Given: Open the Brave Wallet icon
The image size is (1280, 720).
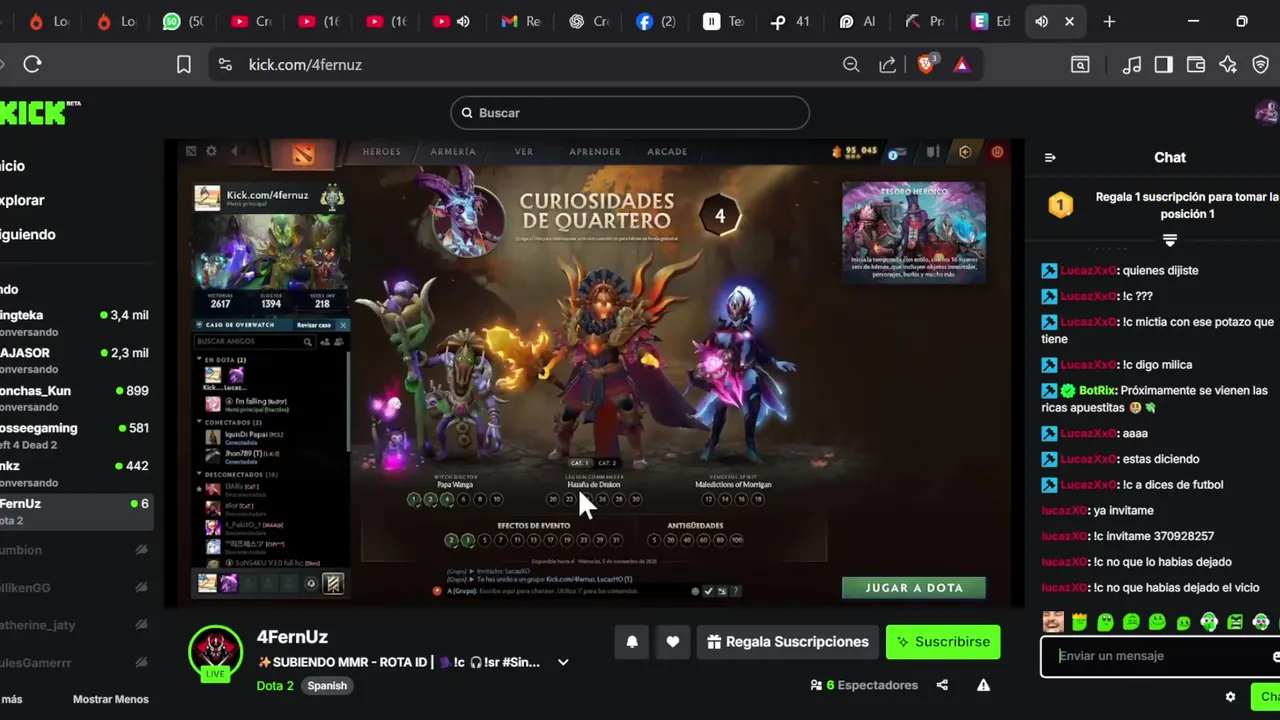Looking at the screenshot, I should pos(1196,64).
